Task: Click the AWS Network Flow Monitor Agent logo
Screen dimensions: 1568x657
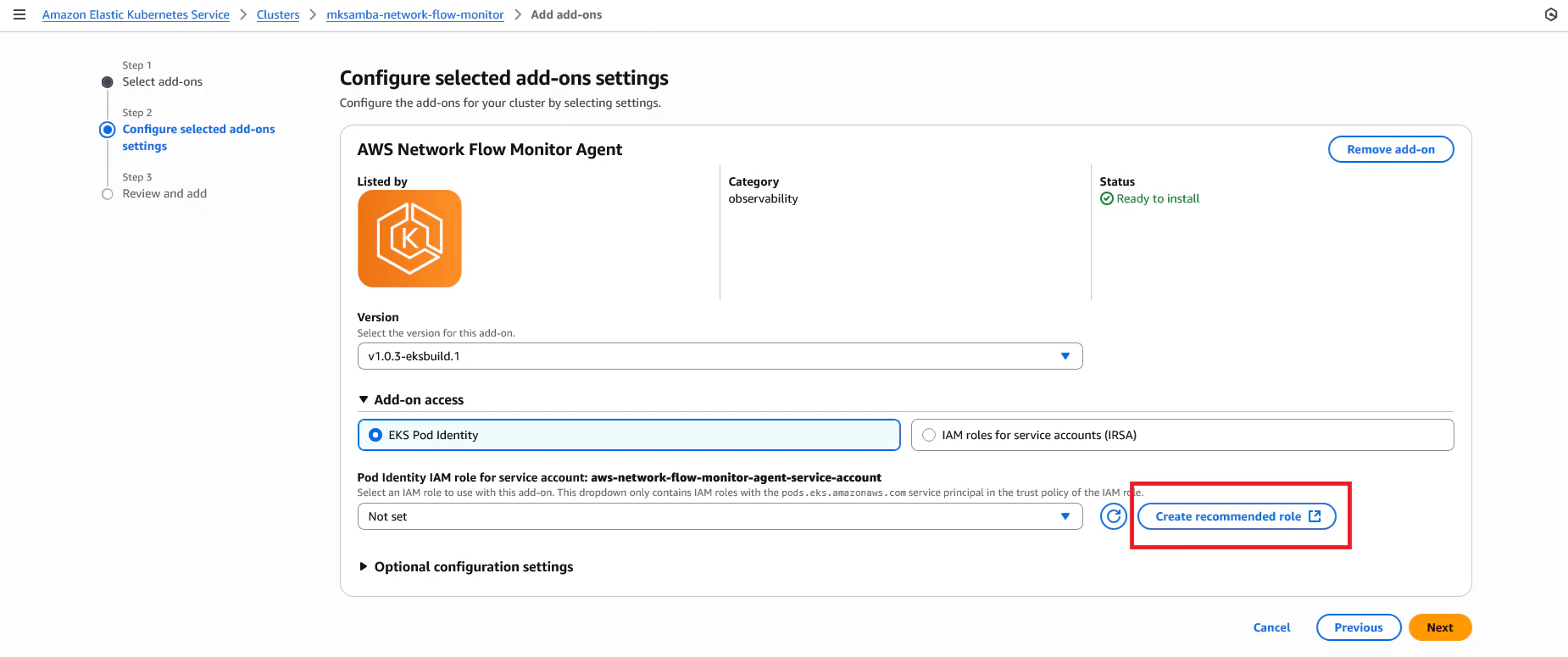Action: click(x=409, y=238)
